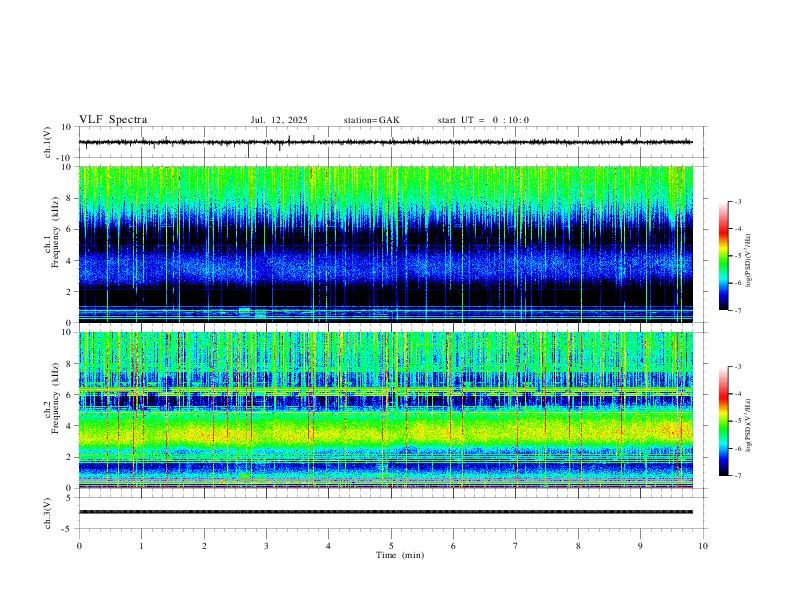Click the "station=GAK" label
The image size is (792, 612).
click(x=371, y=120)
